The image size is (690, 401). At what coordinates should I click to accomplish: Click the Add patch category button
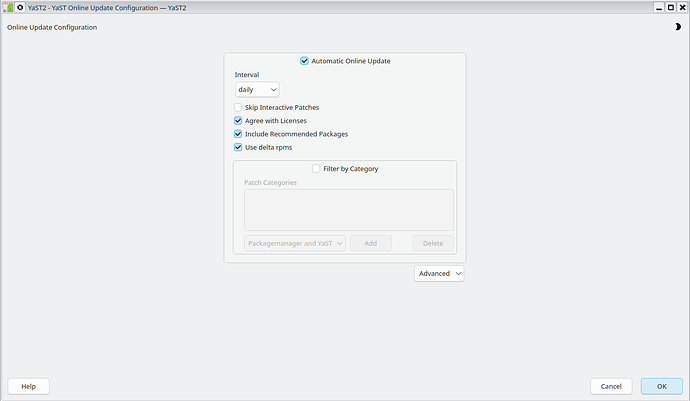370,243
